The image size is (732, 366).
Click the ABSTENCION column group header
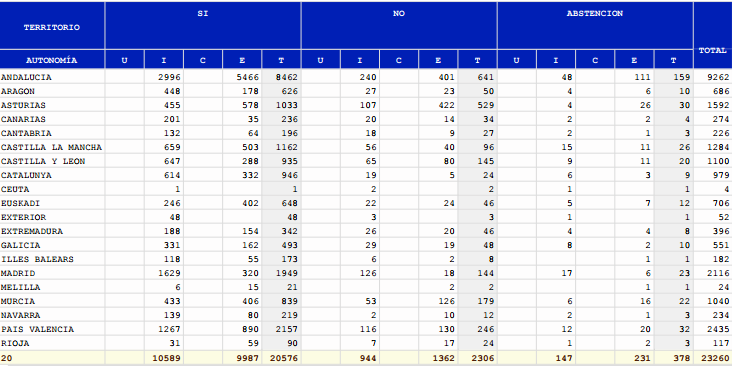(595, 14)
